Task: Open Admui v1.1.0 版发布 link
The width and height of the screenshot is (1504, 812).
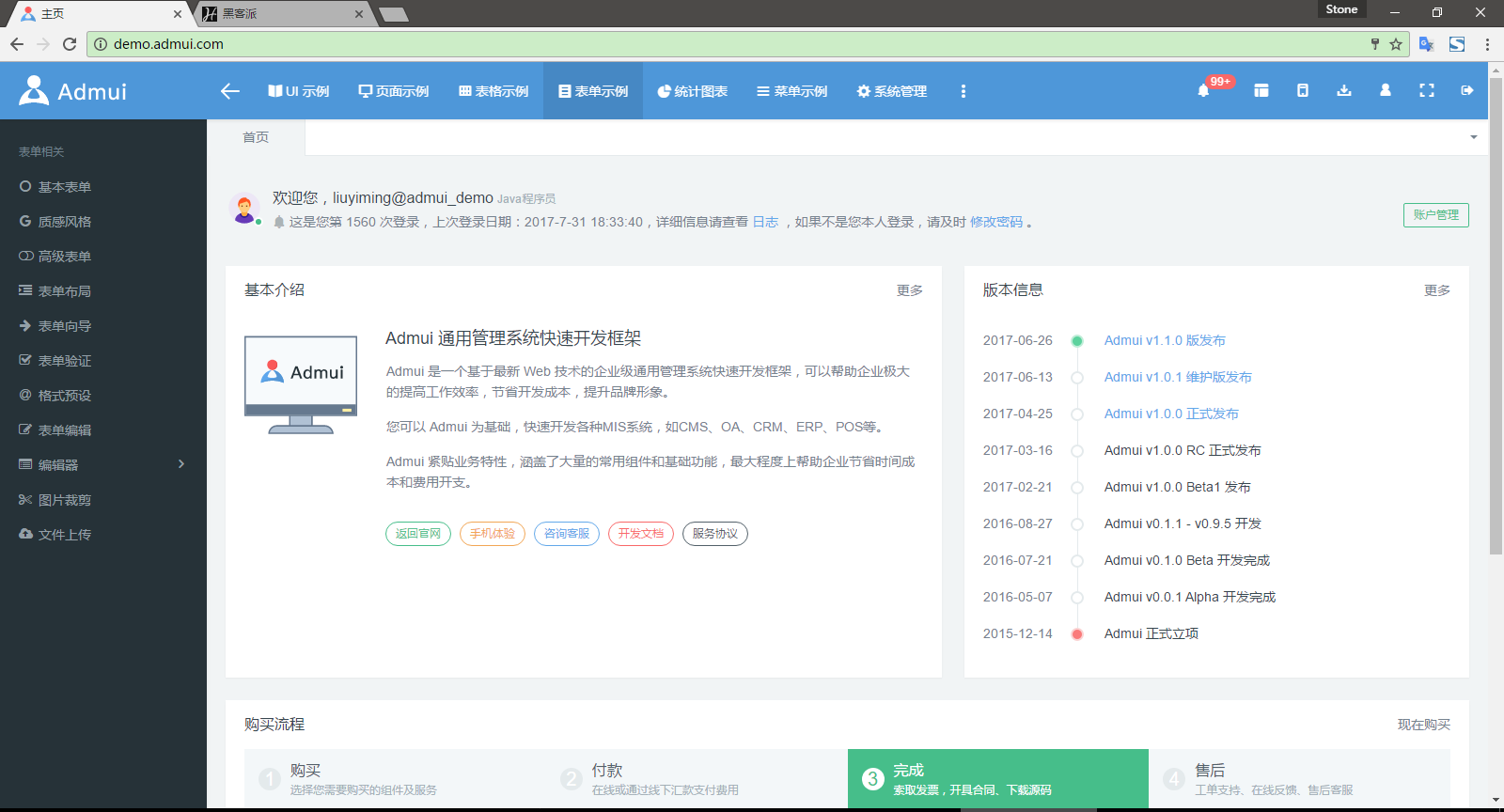Action: [x=1165, y=340]
